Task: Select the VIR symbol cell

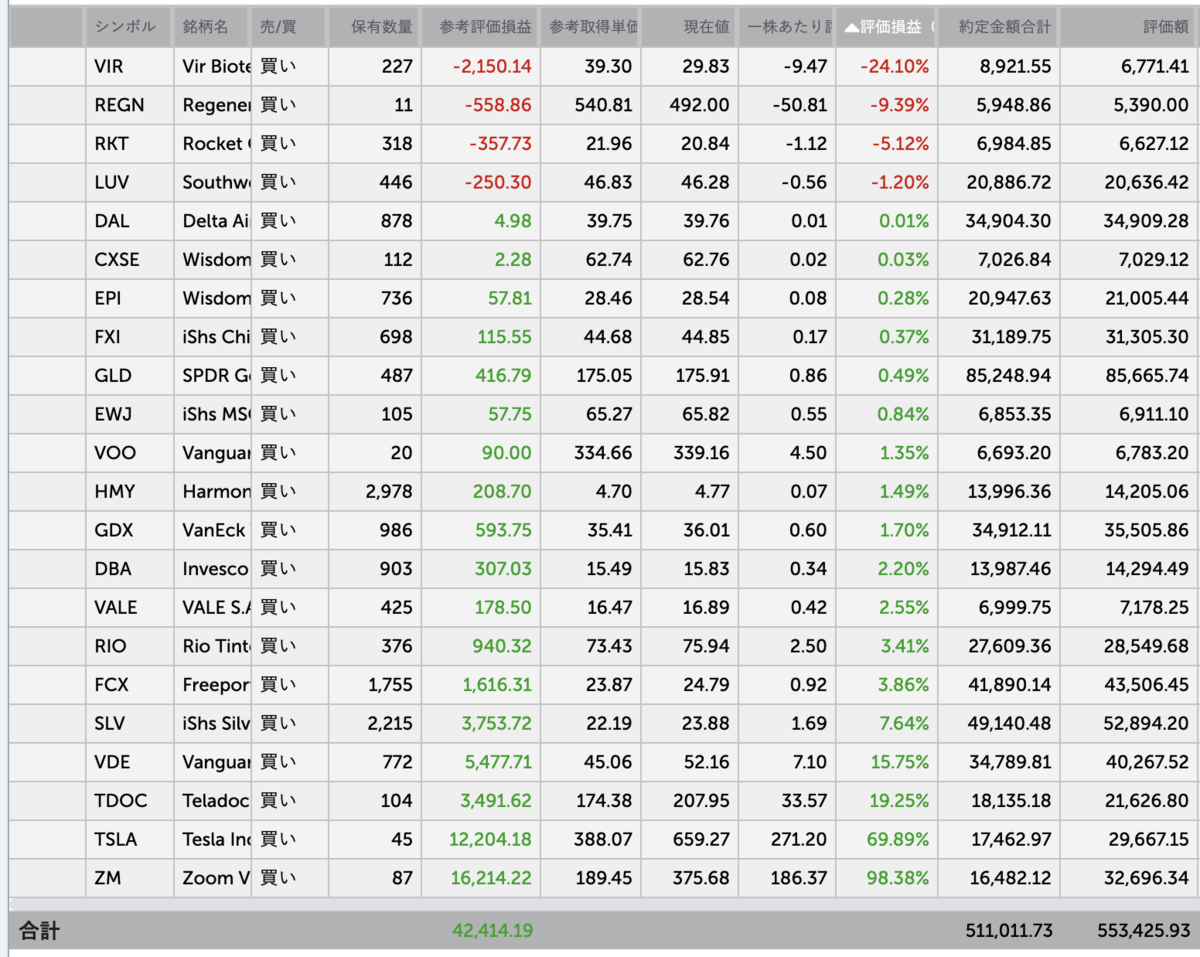Action: 129,67
